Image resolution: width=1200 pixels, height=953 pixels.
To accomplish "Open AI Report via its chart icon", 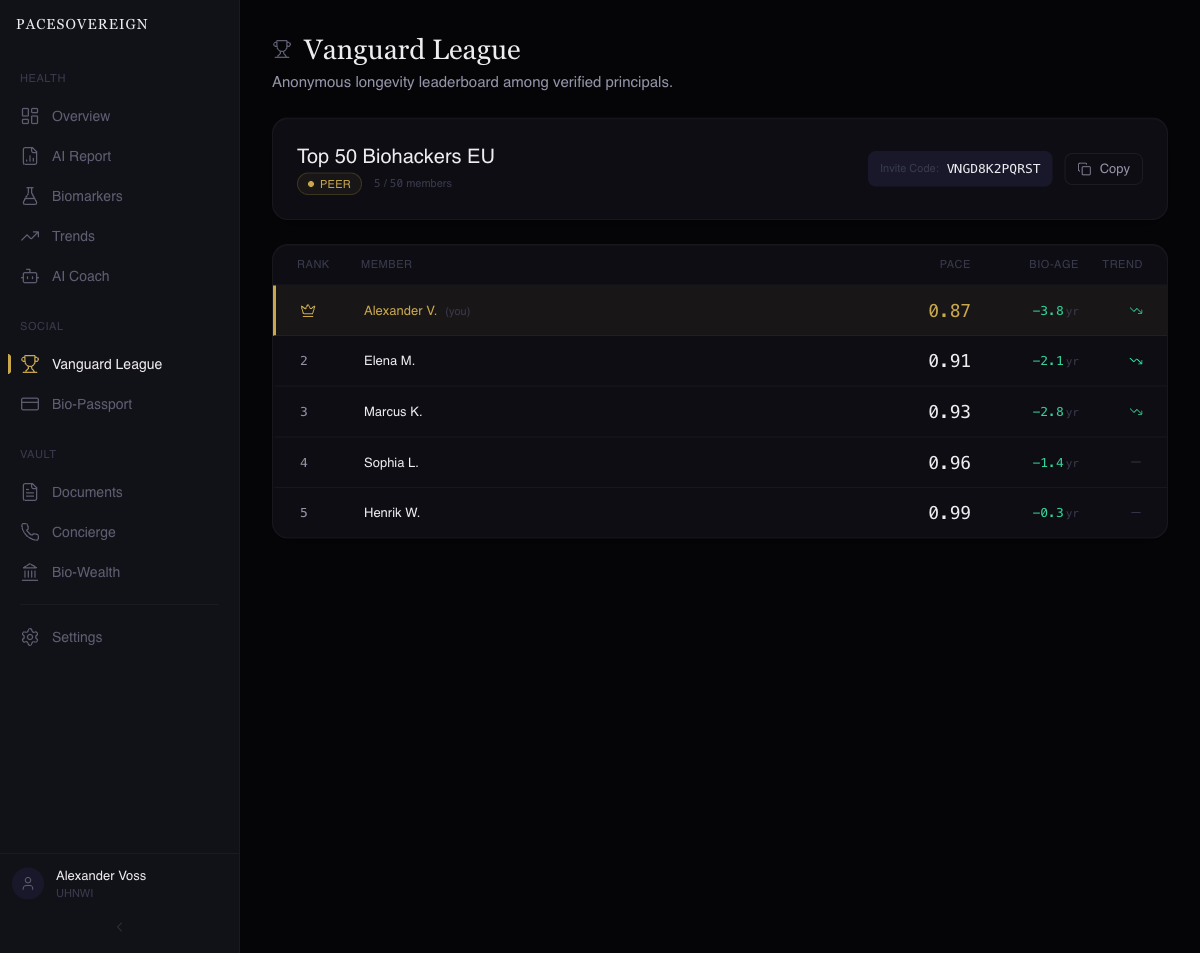I will [x=30, y=156].
